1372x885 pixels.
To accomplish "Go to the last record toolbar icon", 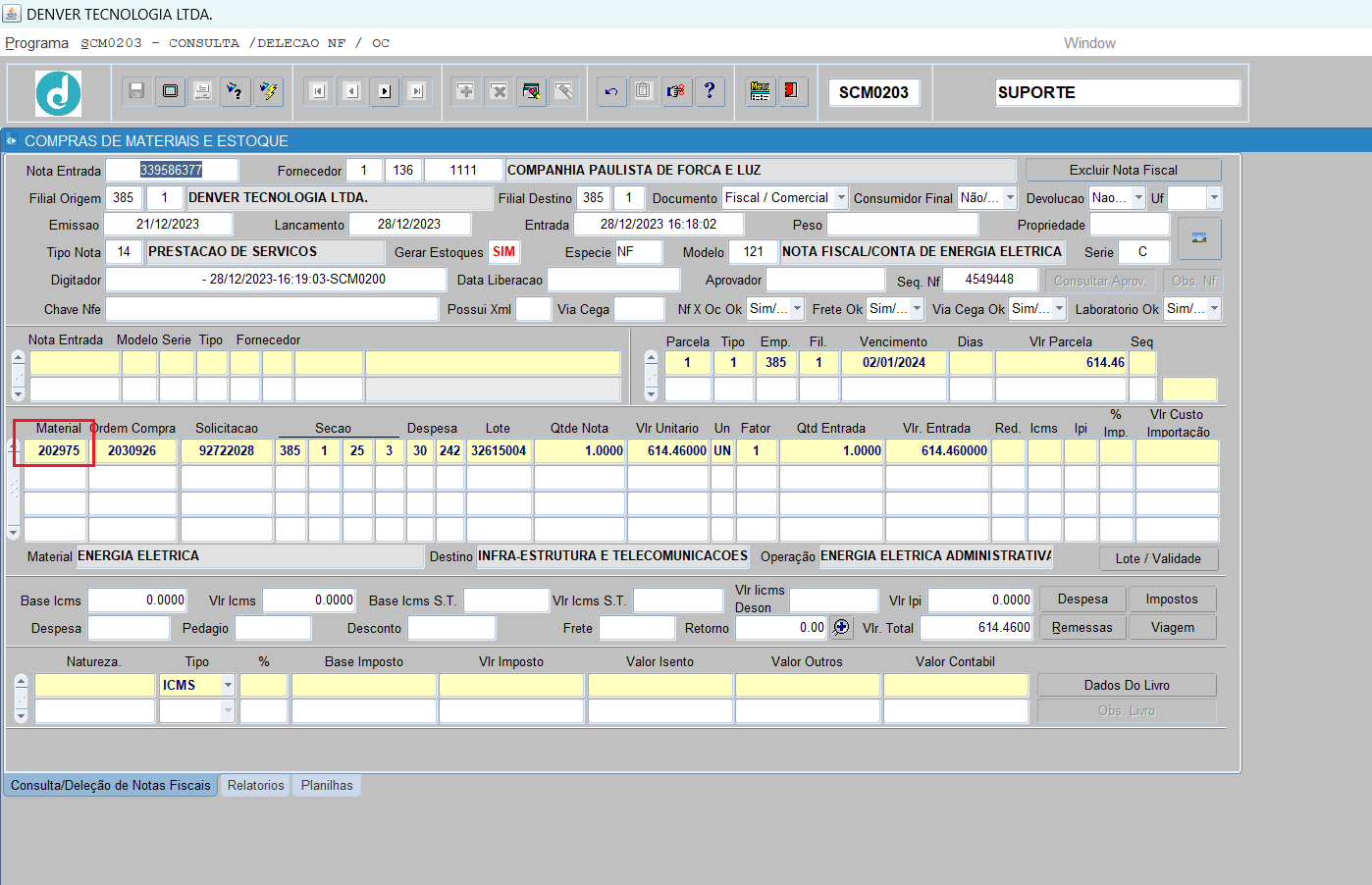I will point(417,91).
